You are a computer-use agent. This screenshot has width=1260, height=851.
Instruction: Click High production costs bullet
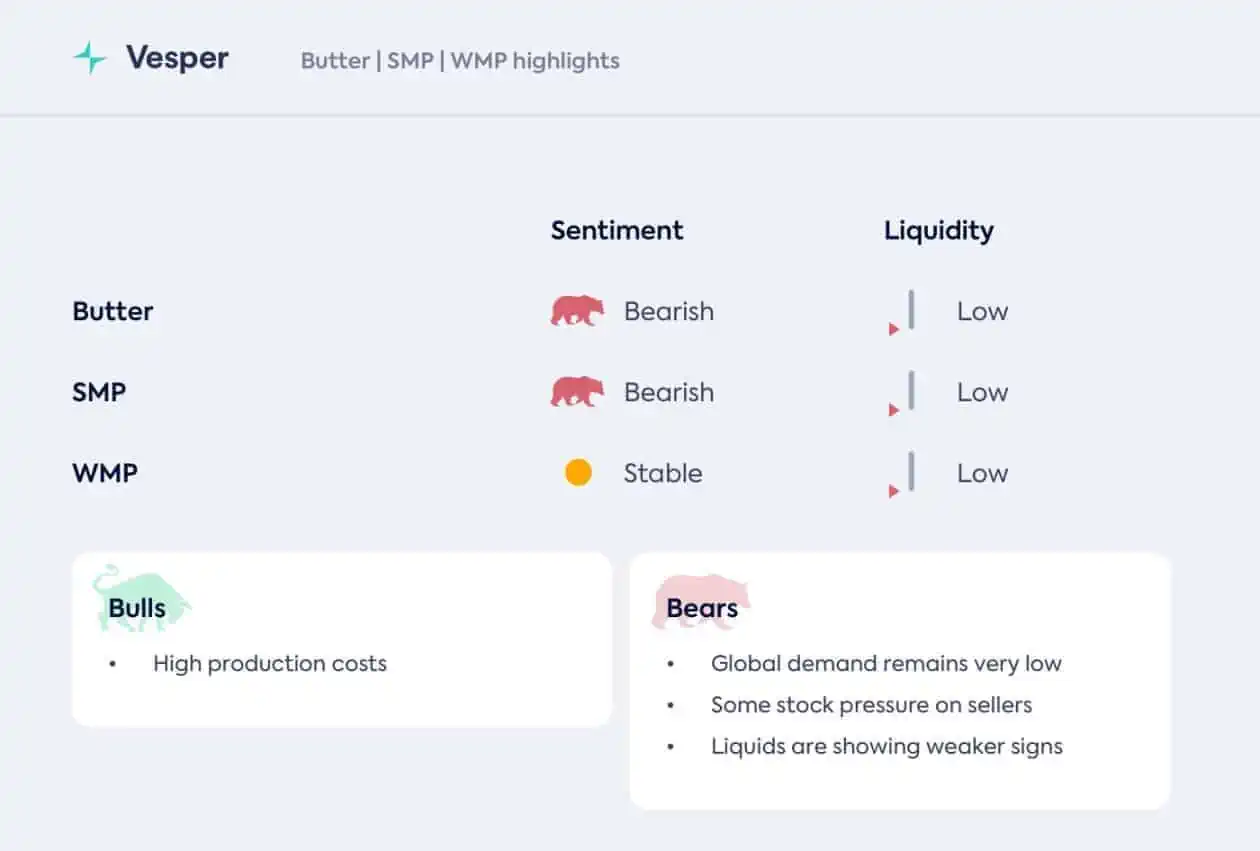tap(270, 663)
